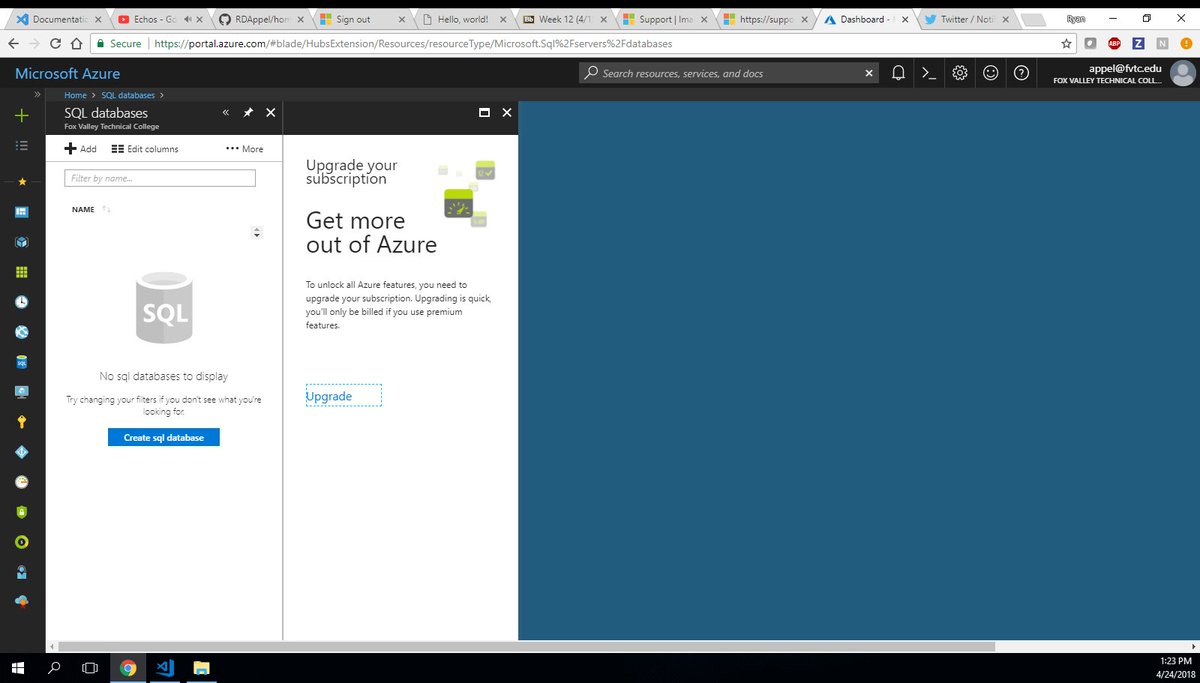
Task: Click Add in the SQL databases toolbar
Action: (81, 149)
